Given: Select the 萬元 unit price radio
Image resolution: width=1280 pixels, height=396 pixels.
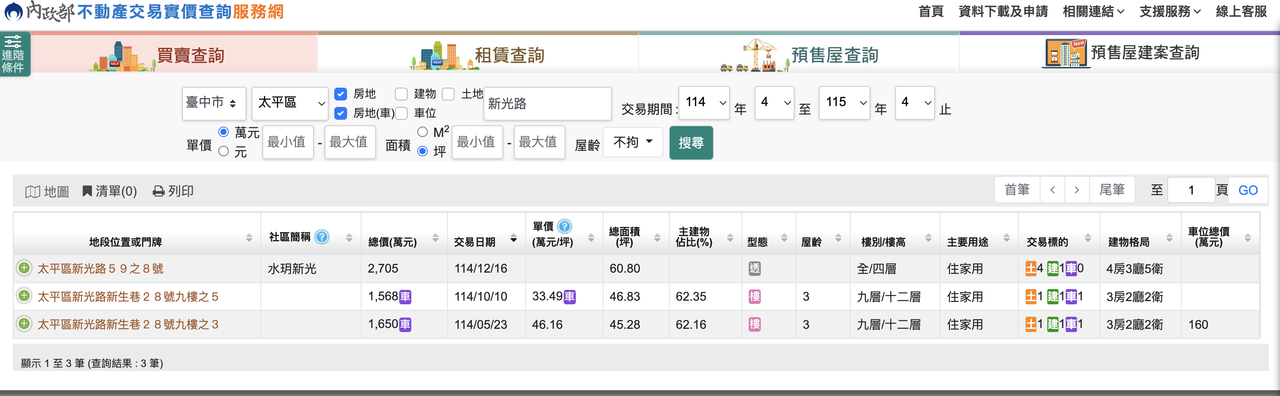Looking at the screenshot, I should pyautogui.click(x=223, y=132).
